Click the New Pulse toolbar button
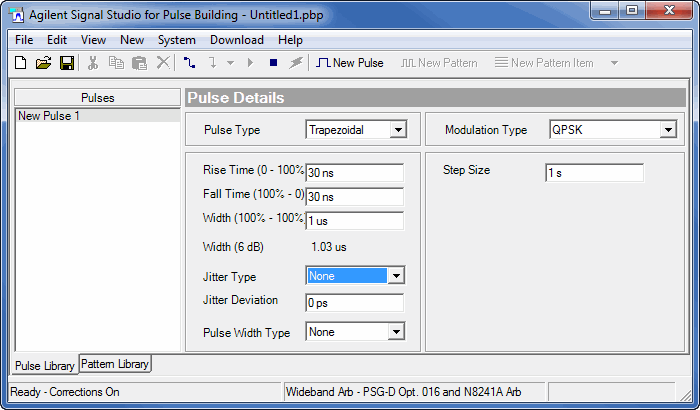The width and height of the screenshot is (700, 410). point(350,63)
